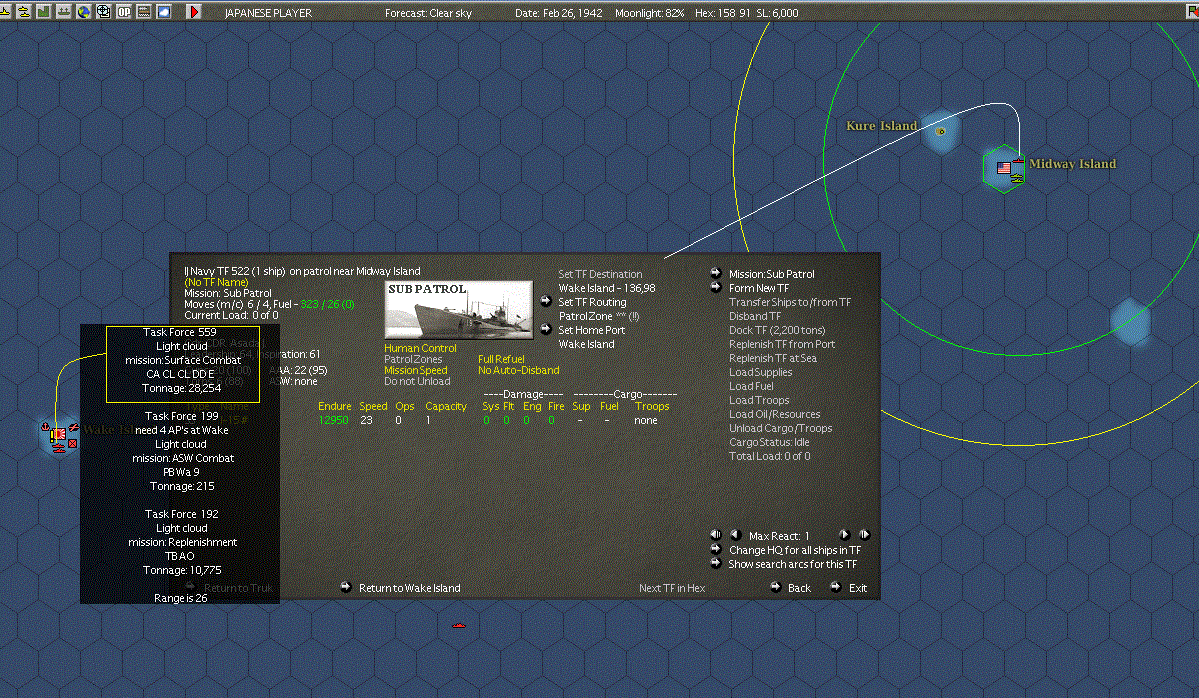Open the globe map toolbar icon
This screenshot has height=698, width=1199.
point(83,11)
